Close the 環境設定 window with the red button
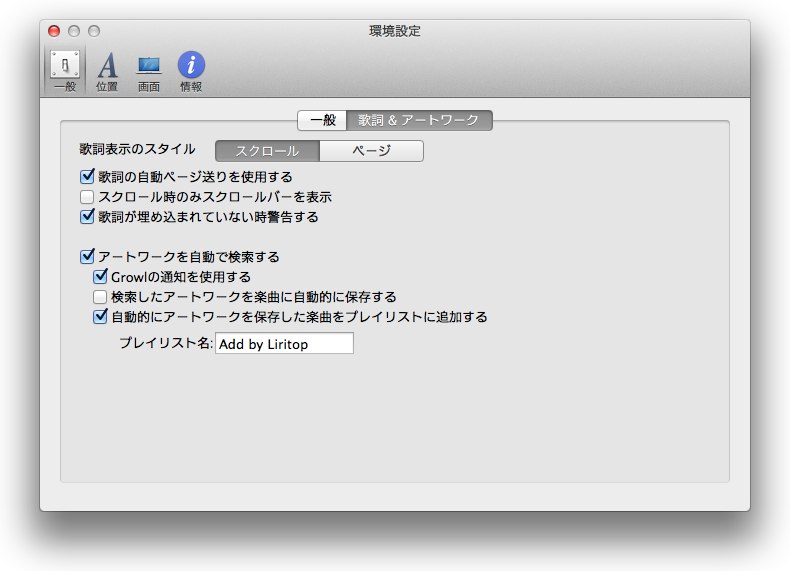The width and height of the screenshot is (790, 571). coord(54,31)
